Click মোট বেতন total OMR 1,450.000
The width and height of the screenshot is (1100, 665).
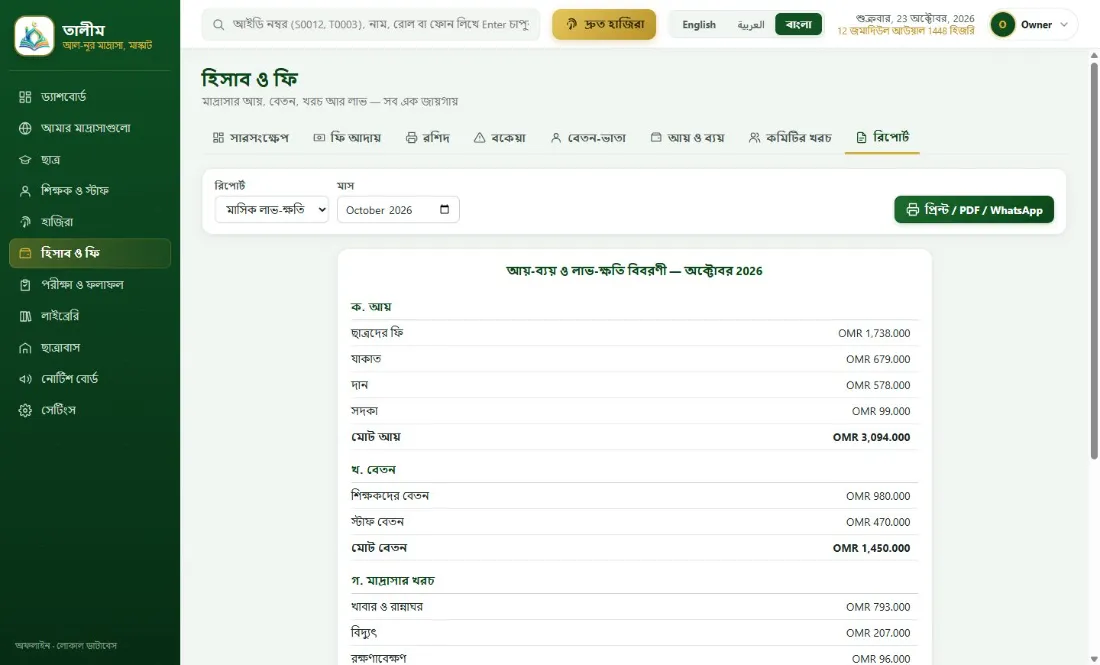click(871, 548)
